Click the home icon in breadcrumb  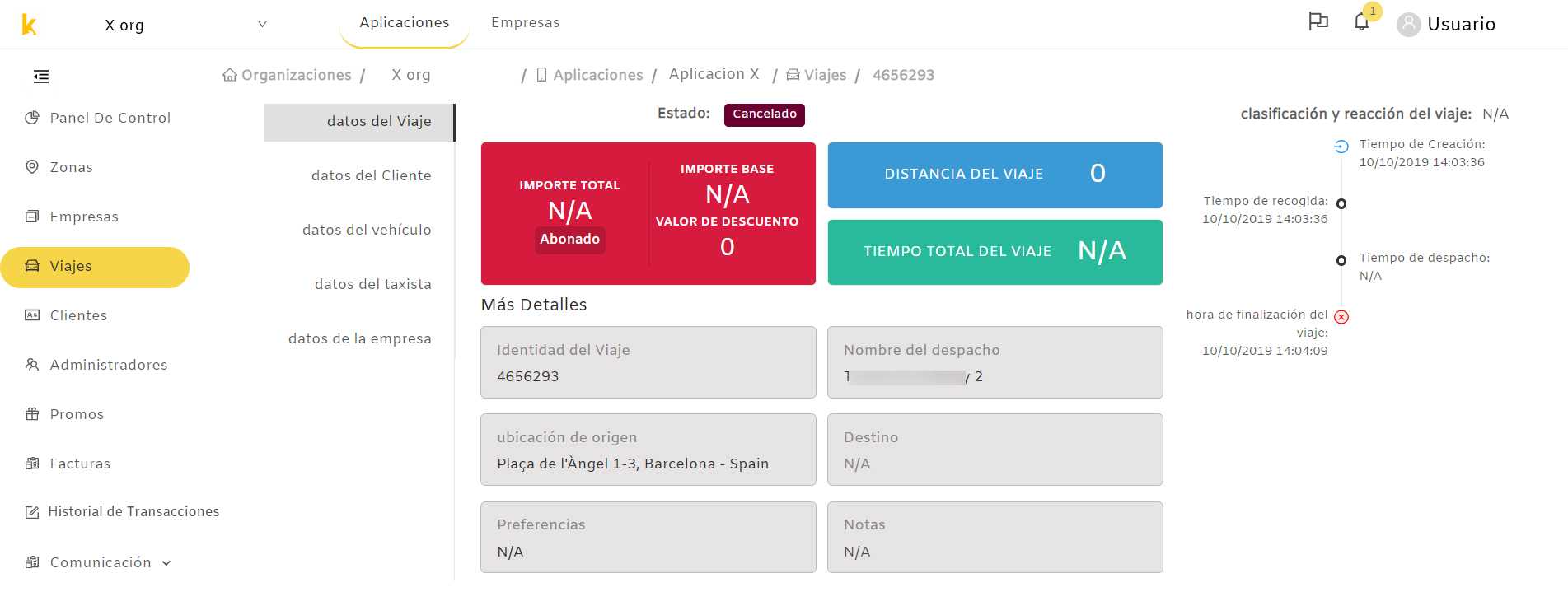click(230, 75)
